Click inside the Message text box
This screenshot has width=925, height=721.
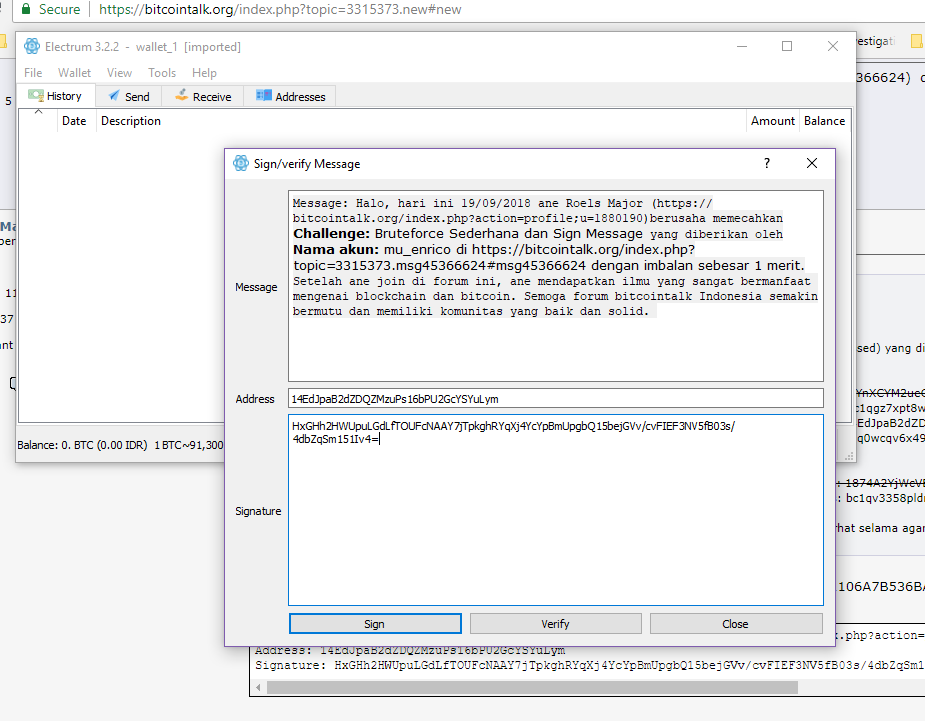pyautogui.click(x=556, y=286)
